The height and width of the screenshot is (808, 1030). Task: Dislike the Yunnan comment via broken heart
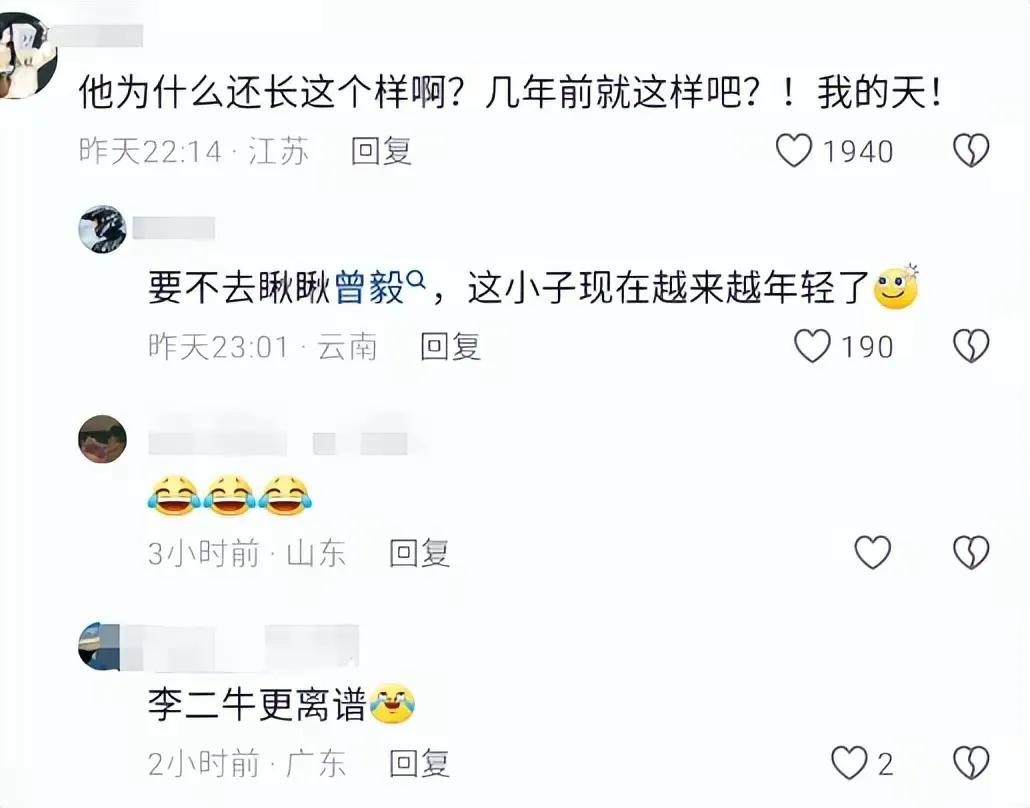pos(971,346)
